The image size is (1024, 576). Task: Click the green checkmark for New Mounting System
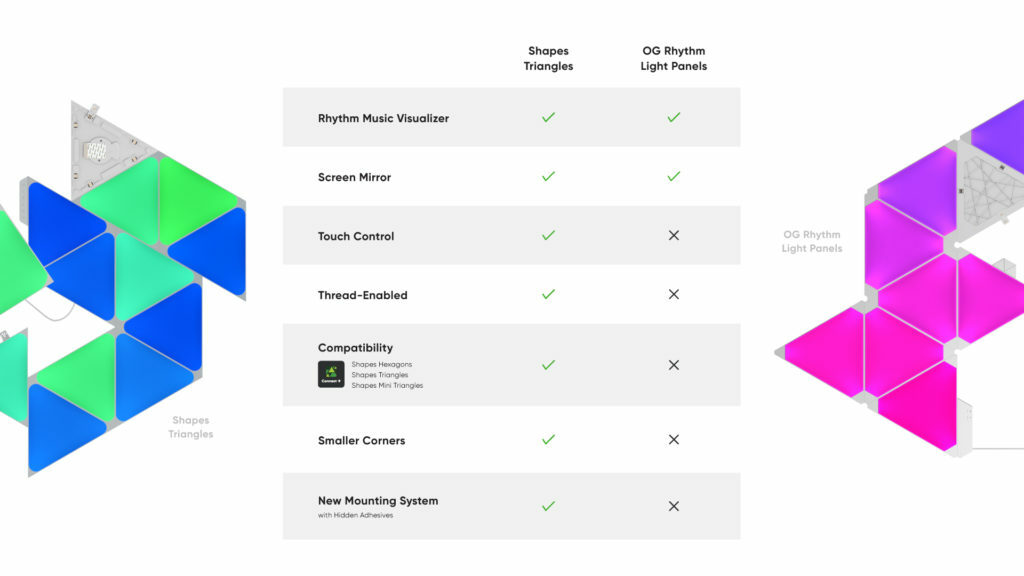point(548,506)
